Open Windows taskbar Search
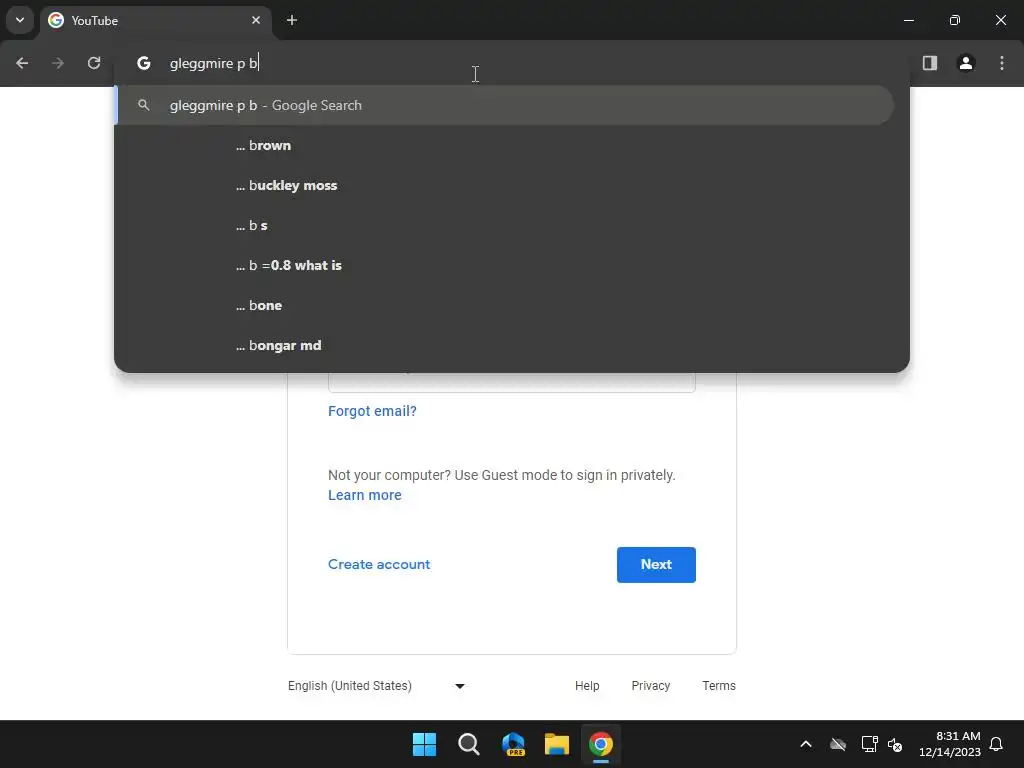 point(468,744)
